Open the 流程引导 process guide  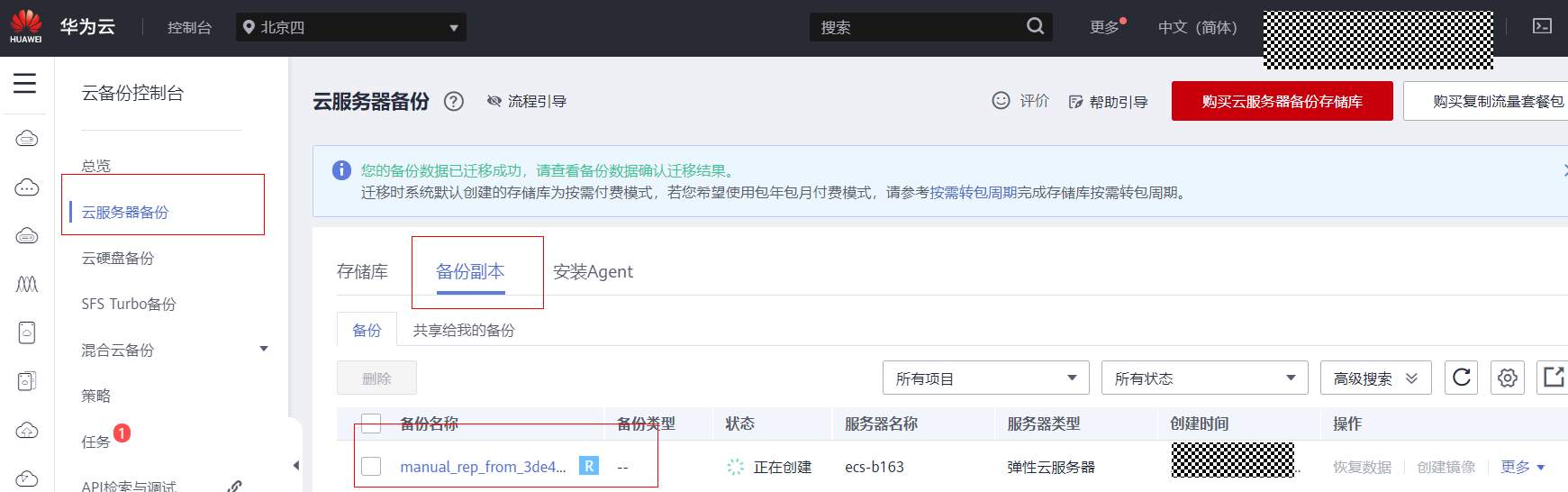pos(527,101)
